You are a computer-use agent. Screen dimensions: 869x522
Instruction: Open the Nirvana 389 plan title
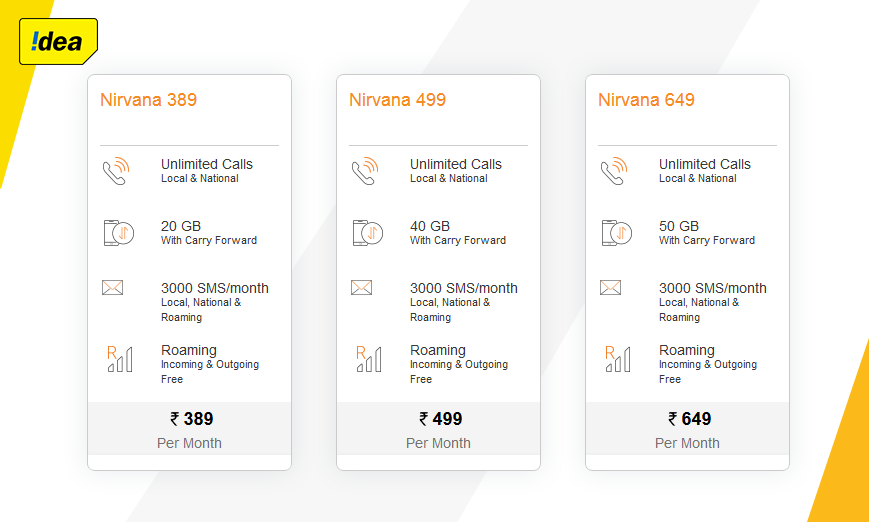(x=149, y=100)
